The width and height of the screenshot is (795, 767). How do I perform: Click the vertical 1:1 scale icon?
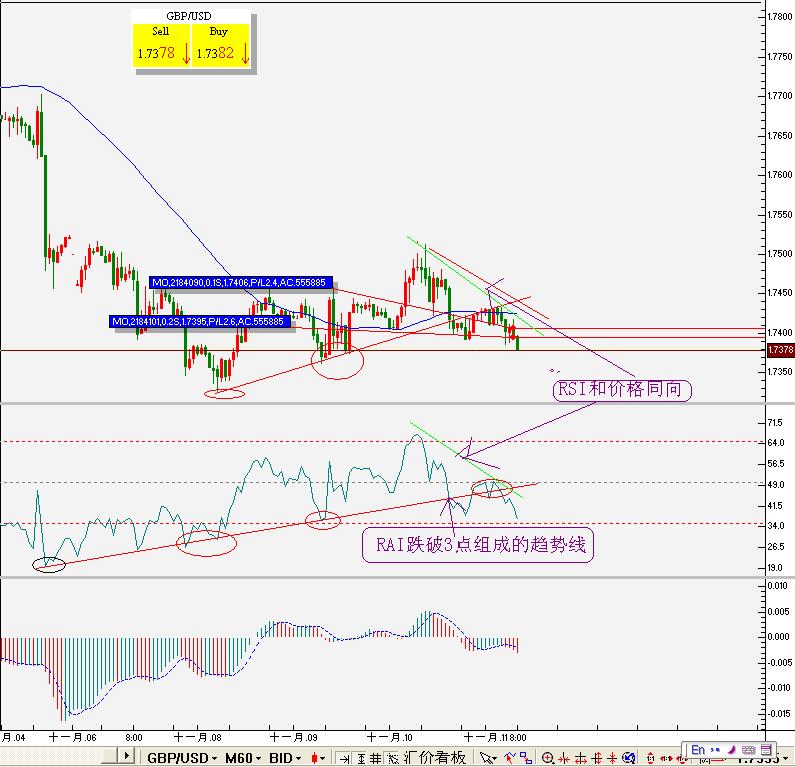pos(651,759)
